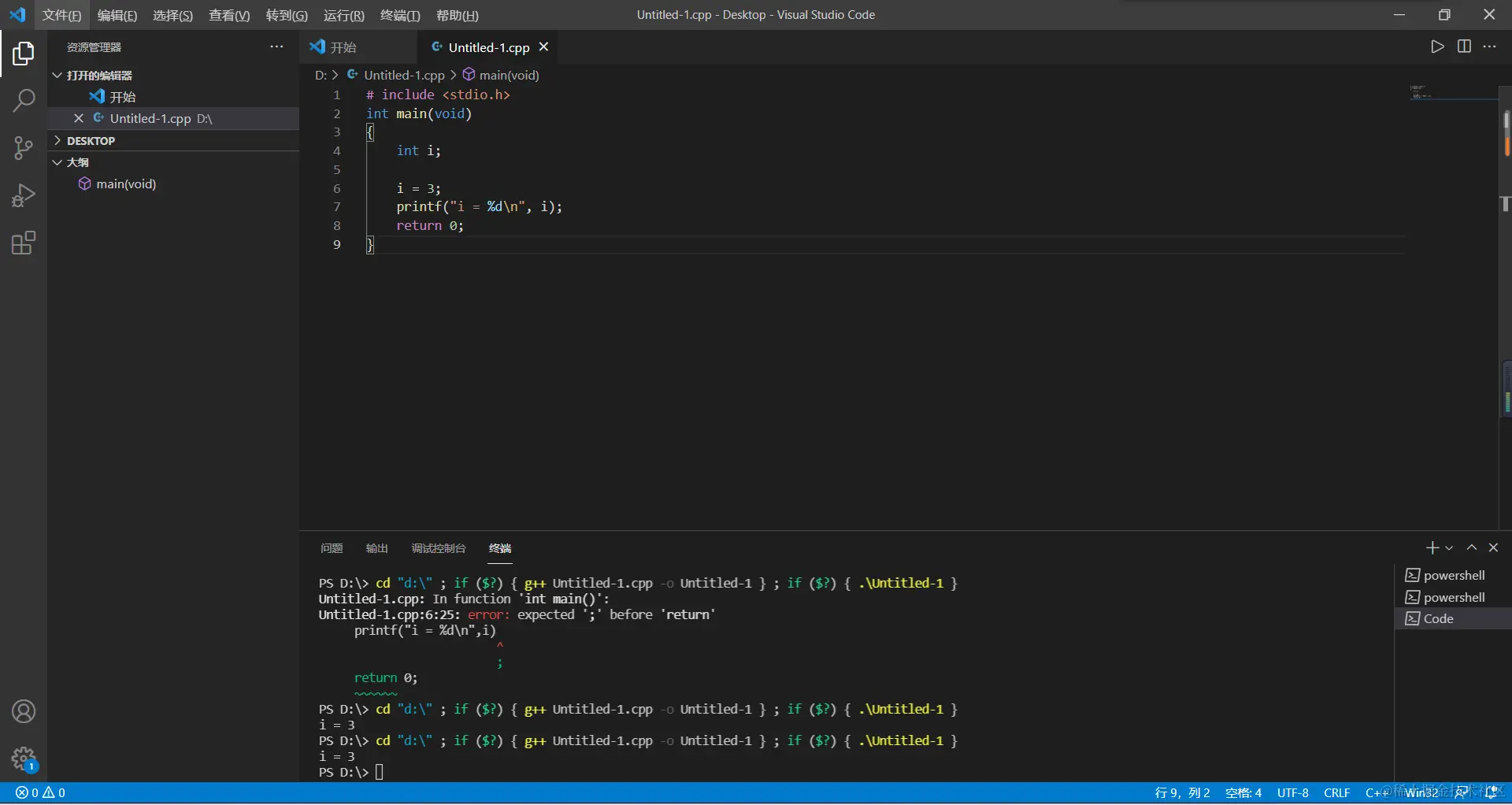
Task: Create a new terminal with the plus icon
Action: (1432, 547)
